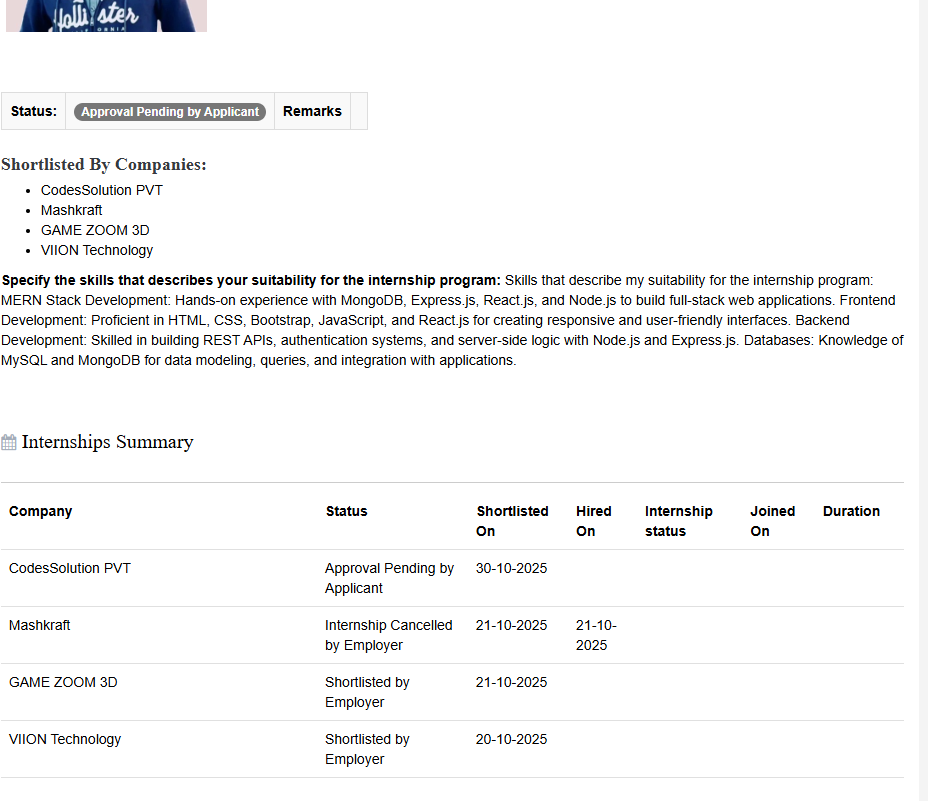Image resolution: width=928 pixels, height=801 pixels.
Task: Click the 30-10-2025 shortlisted date
Action: point(511,568)
